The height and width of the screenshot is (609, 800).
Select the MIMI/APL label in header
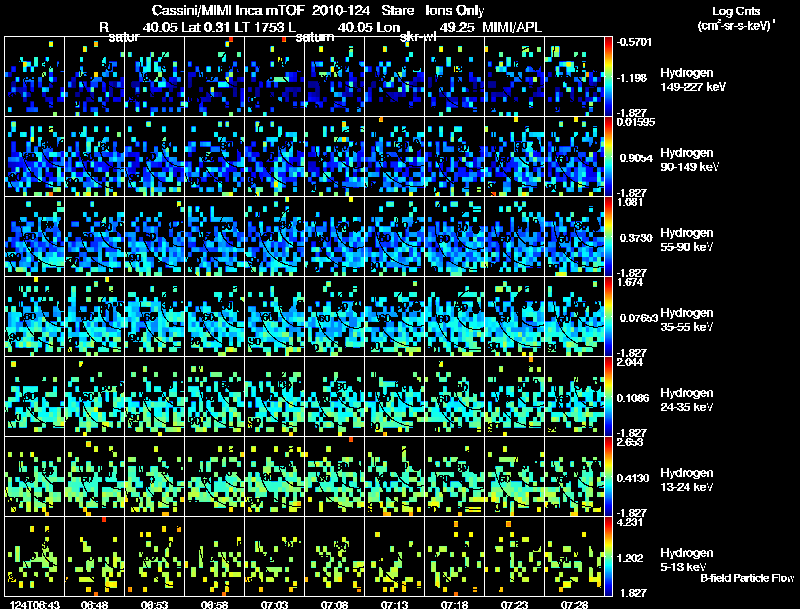pos(515,27)
